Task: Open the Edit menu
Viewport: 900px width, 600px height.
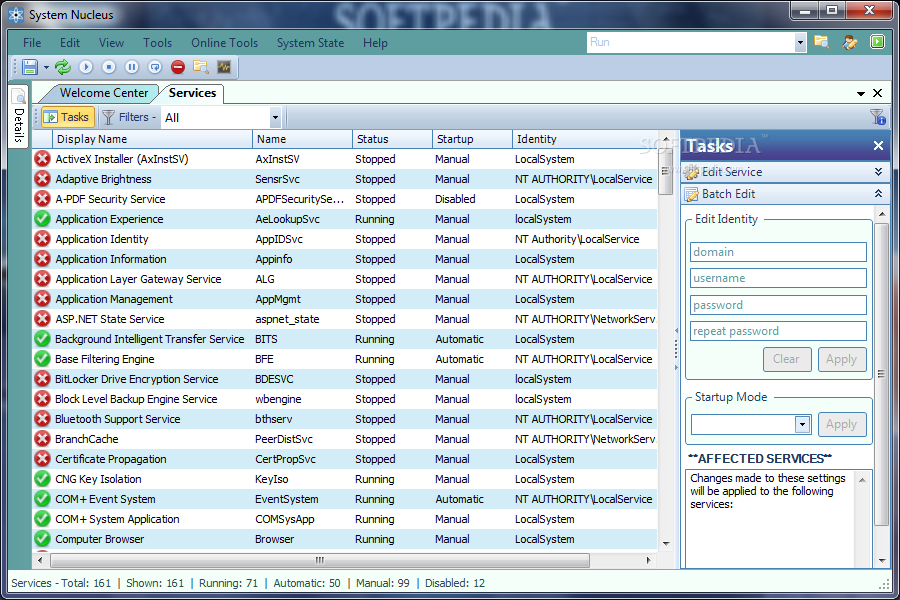Action: coord(69,43)
